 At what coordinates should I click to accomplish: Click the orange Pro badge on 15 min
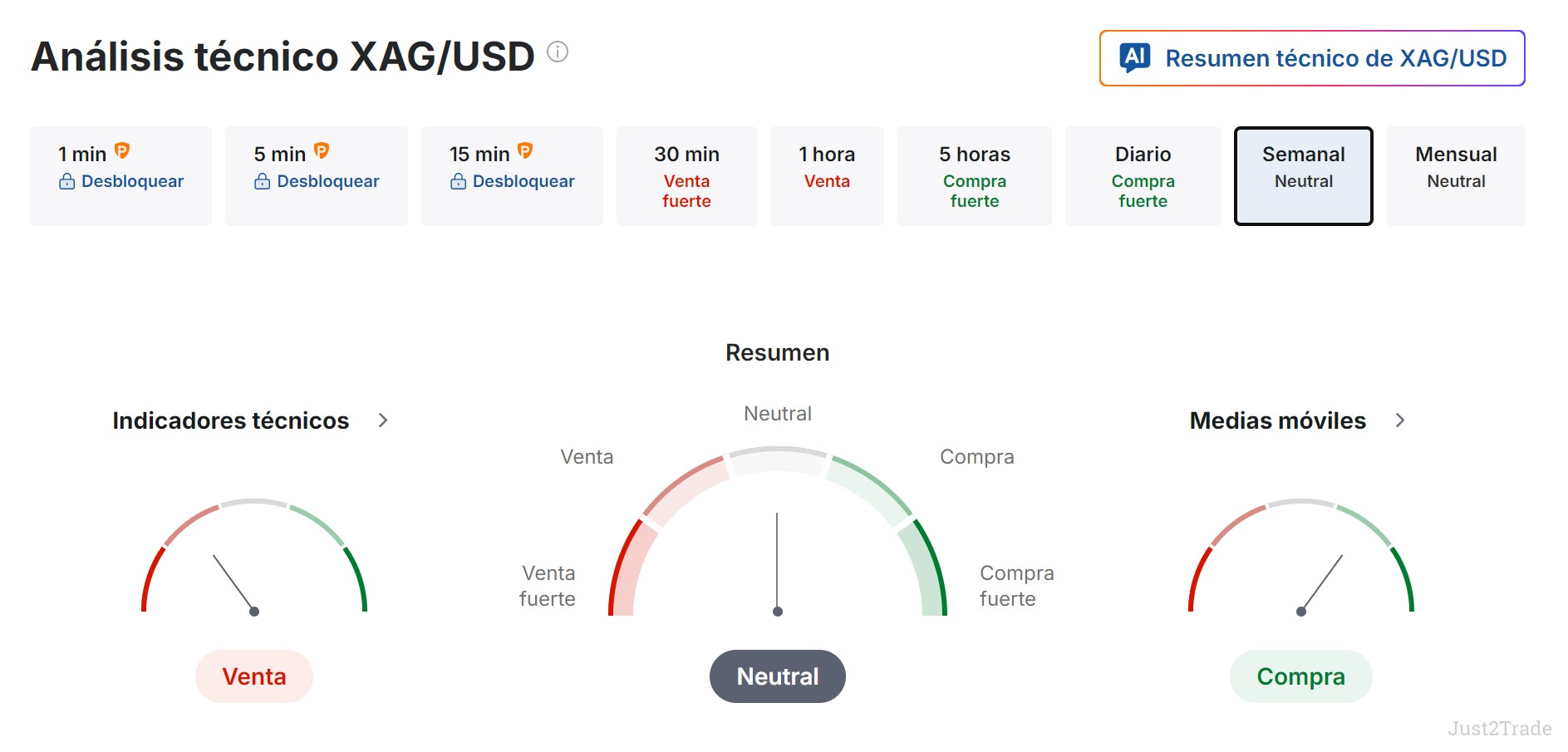[x=525, y=151]
